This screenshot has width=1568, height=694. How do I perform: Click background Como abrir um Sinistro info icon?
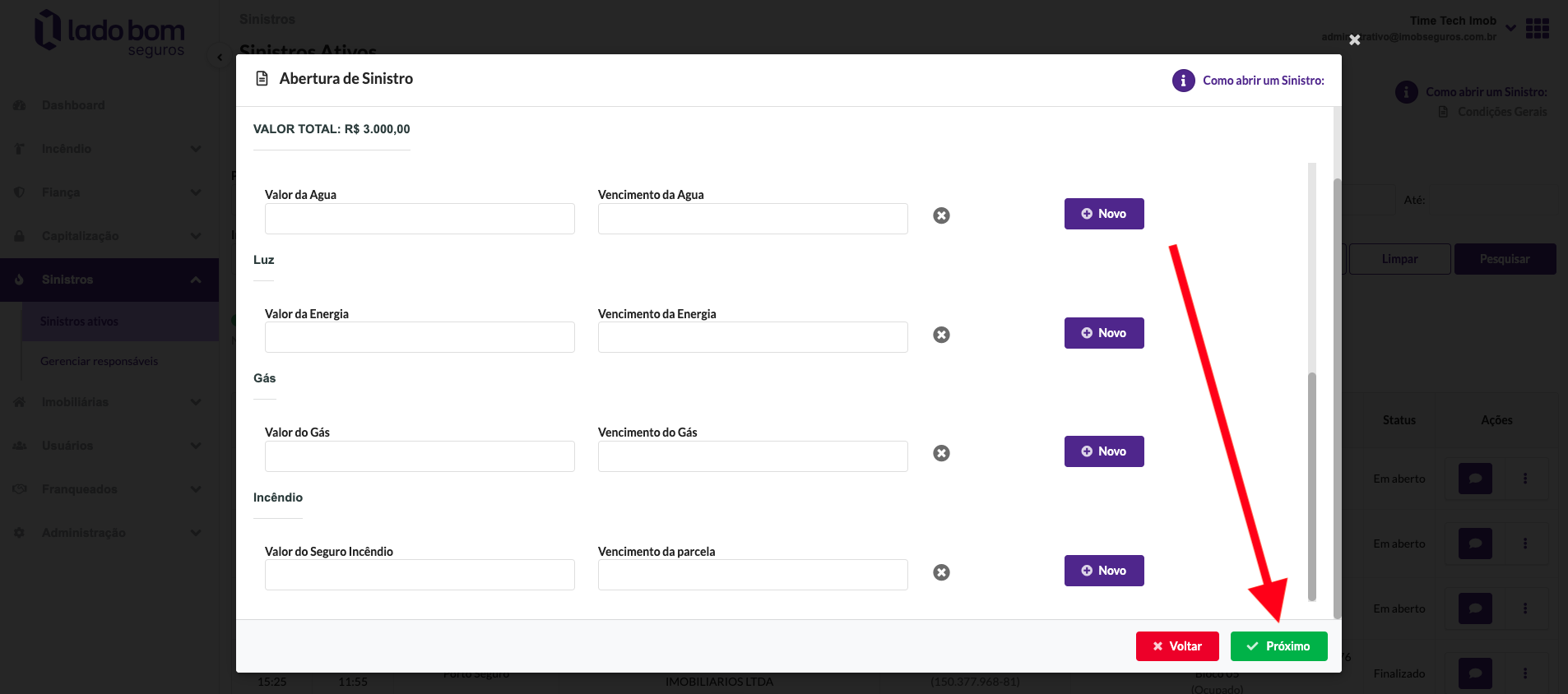[1406, 92]
